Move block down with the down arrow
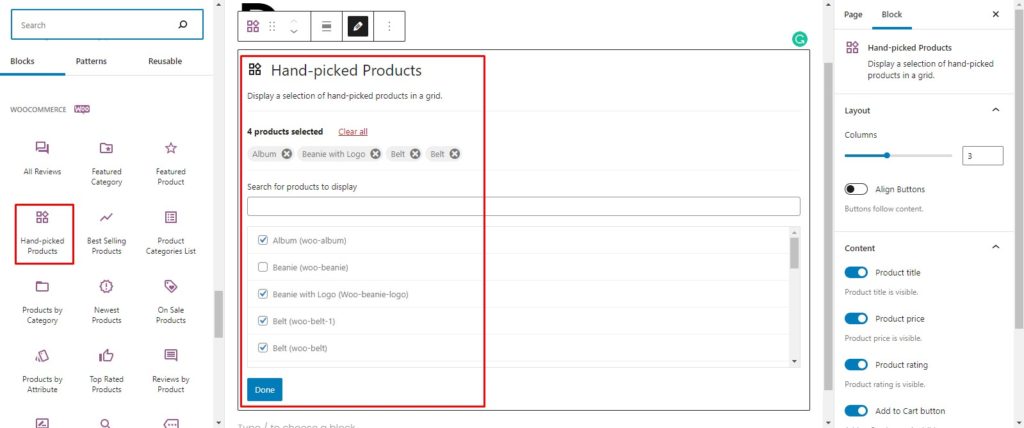Image resolution: width=1024 pixels, height=428 pixels. (x=294, y=31)
